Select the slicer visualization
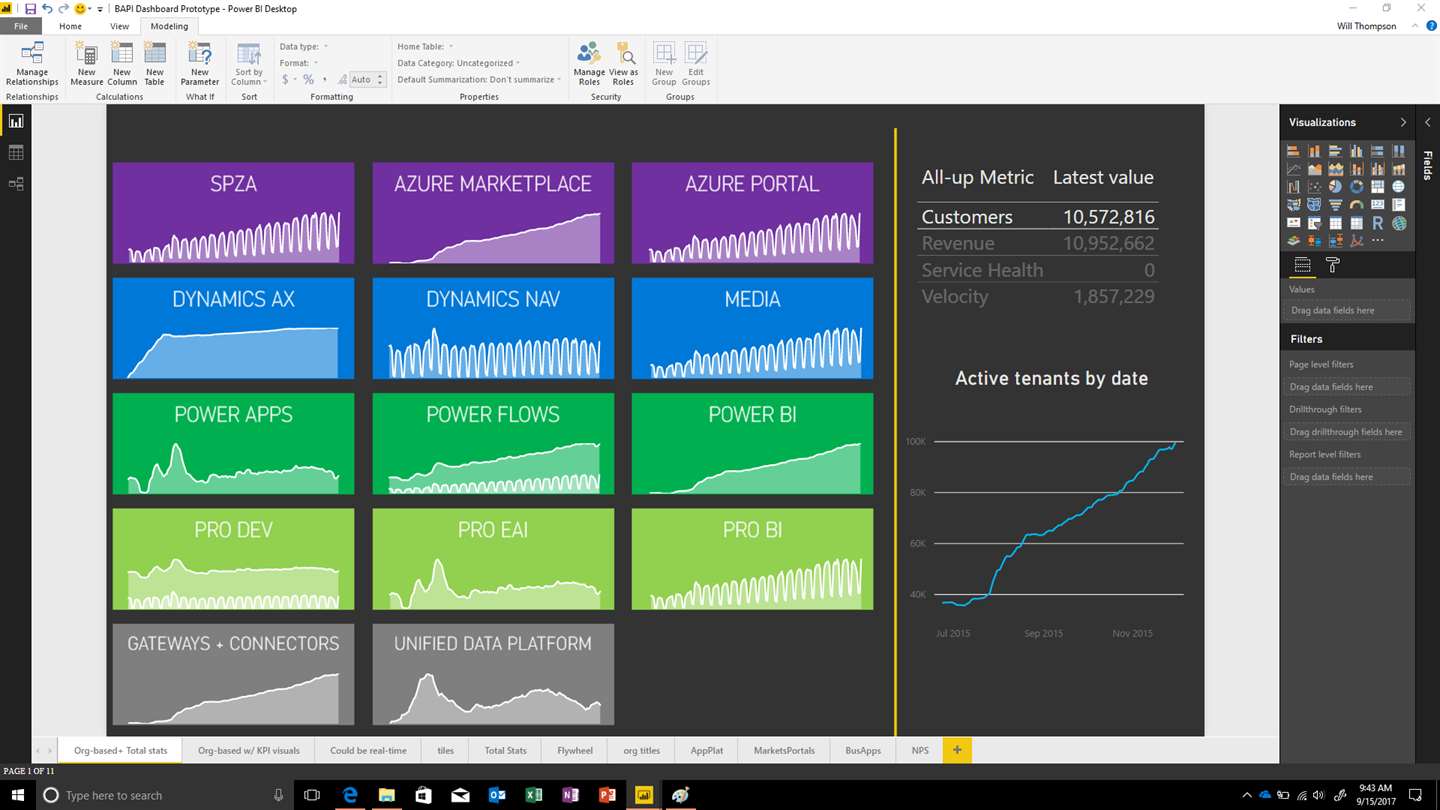 tap(1315, 223)
